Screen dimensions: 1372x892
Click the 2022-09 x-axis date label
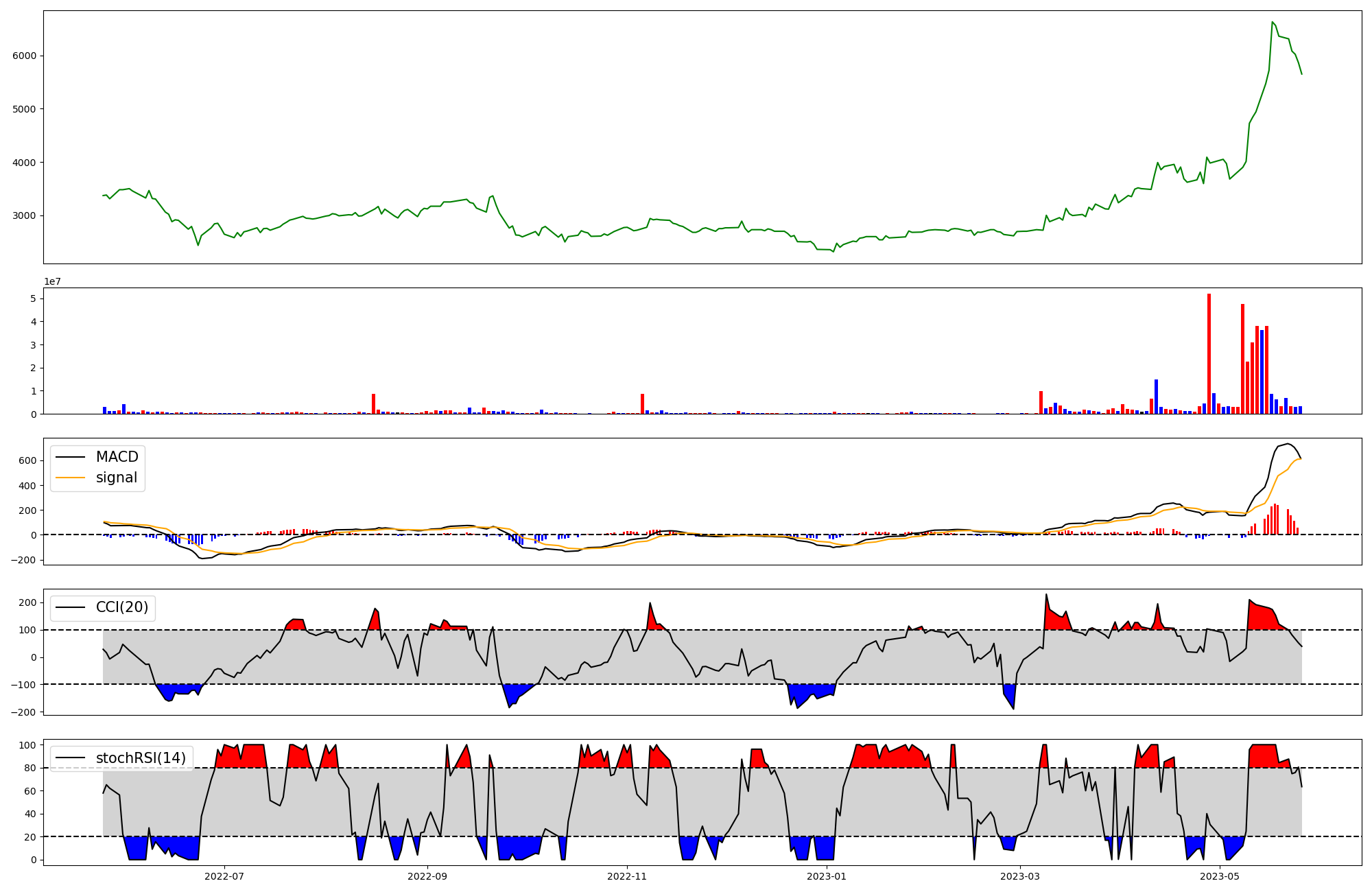[427, 876]
